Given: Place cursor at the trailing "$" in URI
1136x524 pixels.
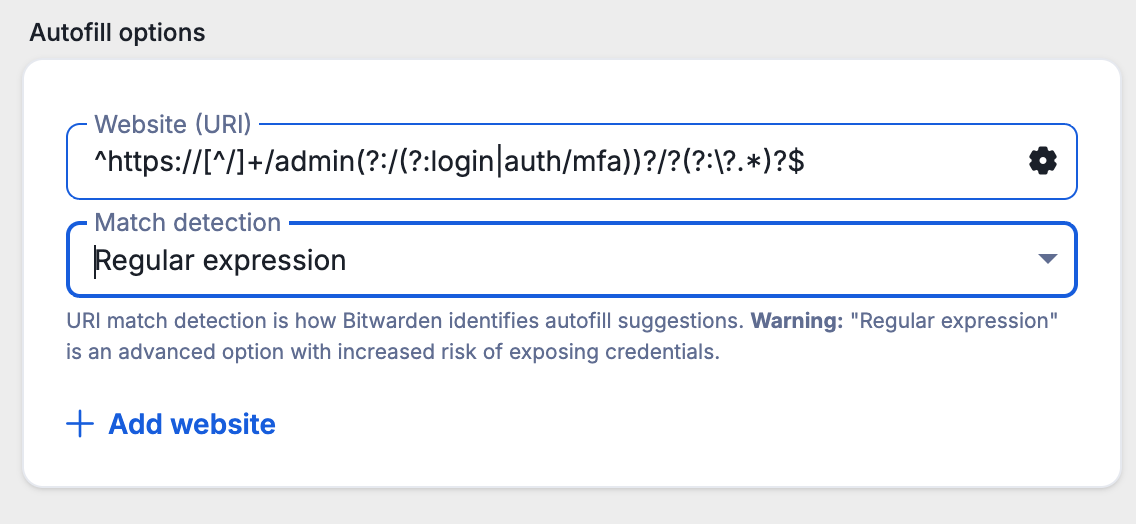Looking at the screenshot, I should [797, 160].
